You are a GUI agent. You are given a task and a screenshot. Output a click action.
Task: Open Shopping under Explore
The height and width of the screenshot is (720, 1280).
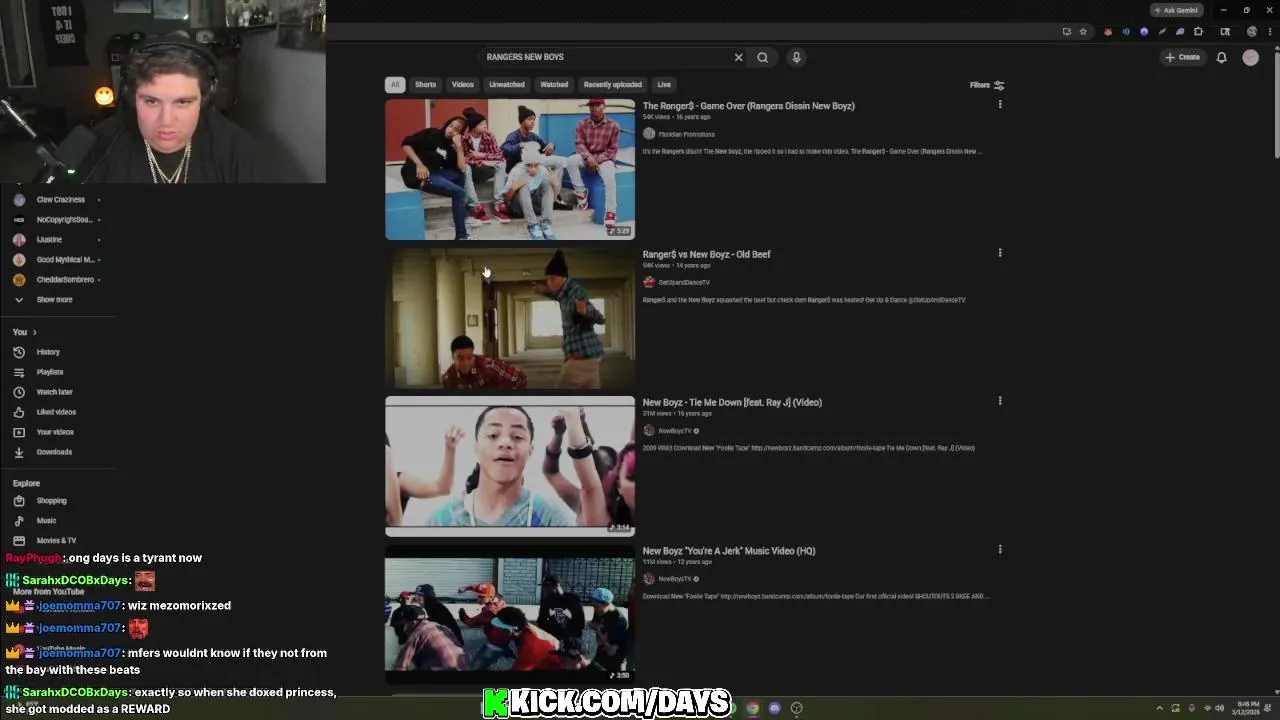(51, 501)
